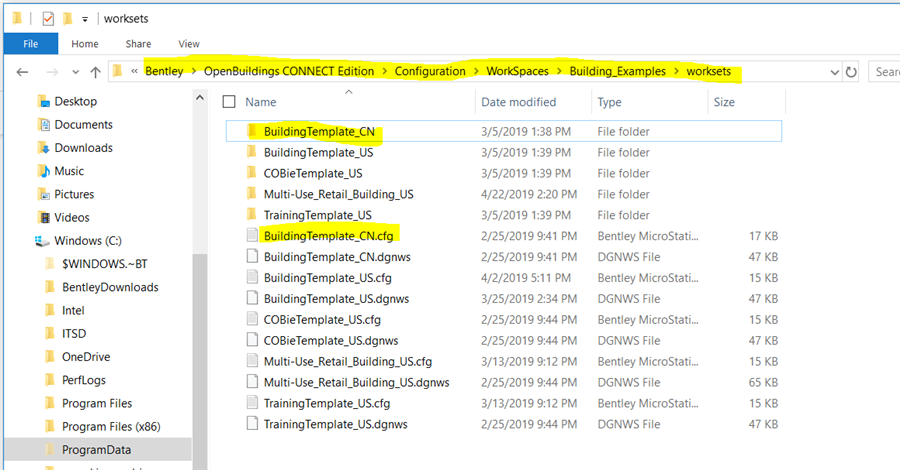This screenshot has width=900, height=470.
Task: Sort by the Type column header
Action: (609, 102)
